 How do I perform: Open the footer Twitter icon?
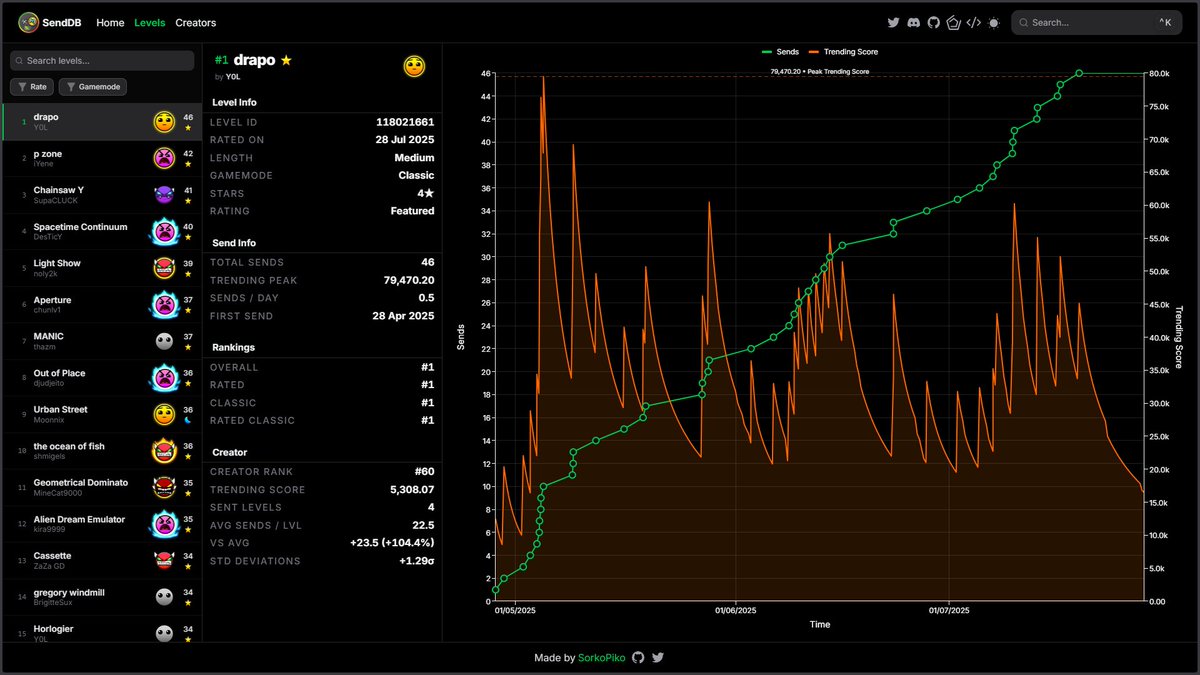point(658,658)
